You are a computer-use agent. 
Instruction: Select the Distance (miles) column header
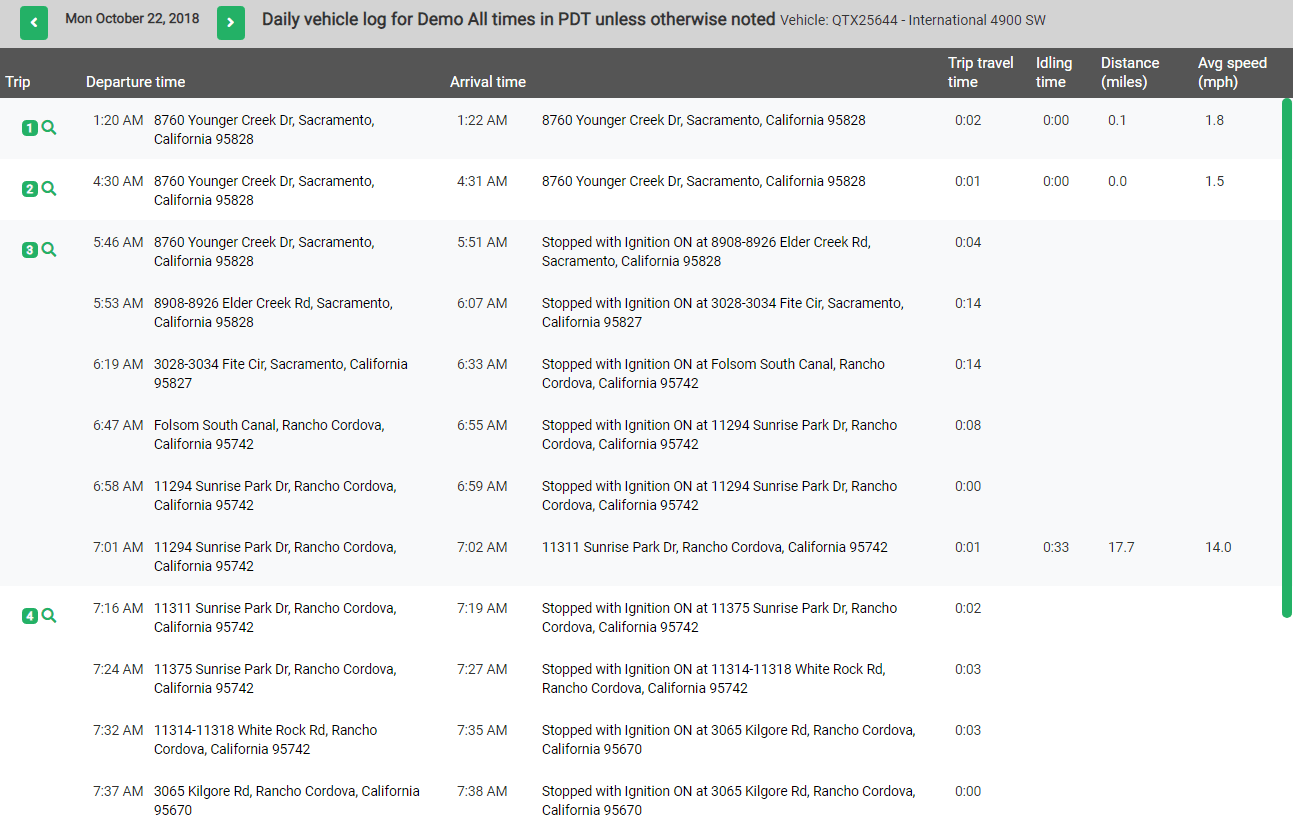coord(1130,72)
